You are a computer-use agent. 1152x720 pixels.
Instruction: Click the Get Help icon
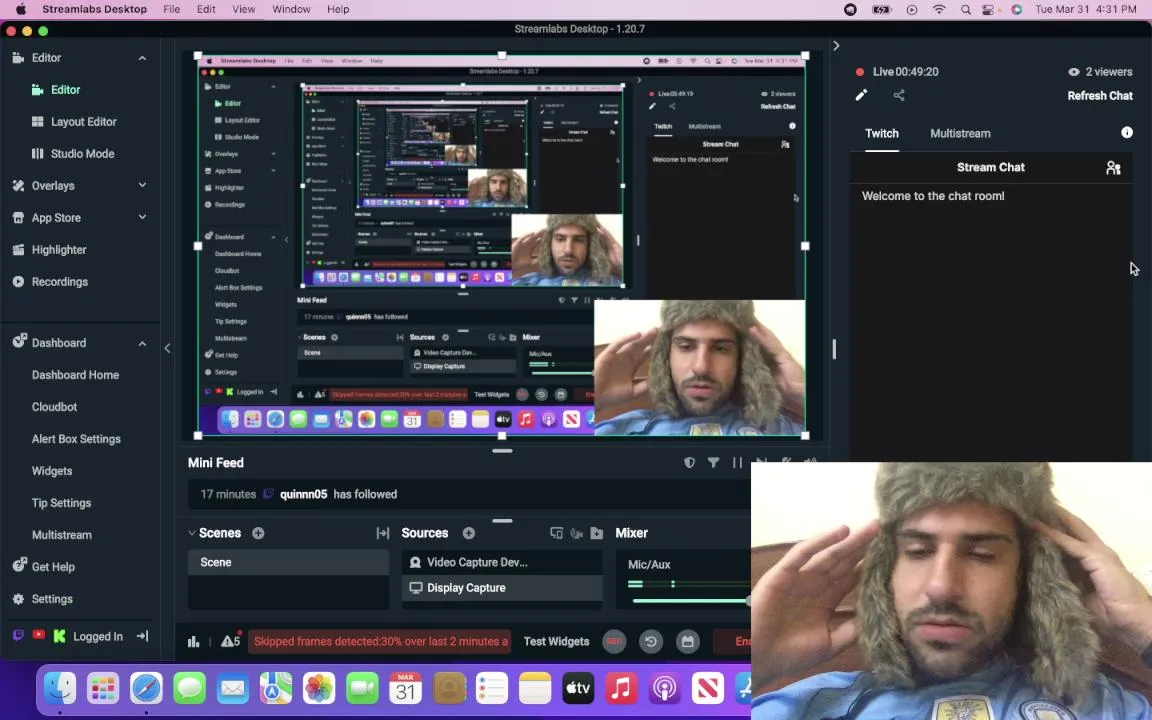19,566
